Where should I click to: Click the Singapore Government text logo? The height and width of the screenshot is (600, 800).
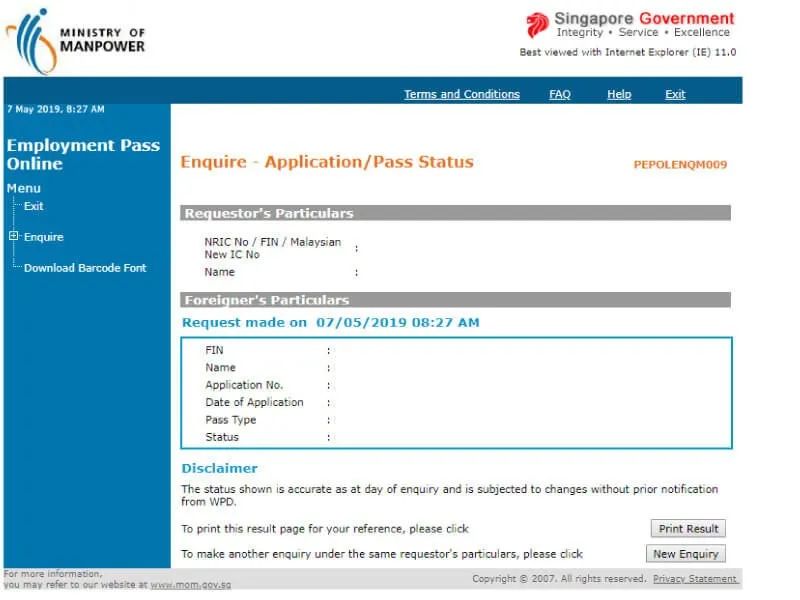645,19
